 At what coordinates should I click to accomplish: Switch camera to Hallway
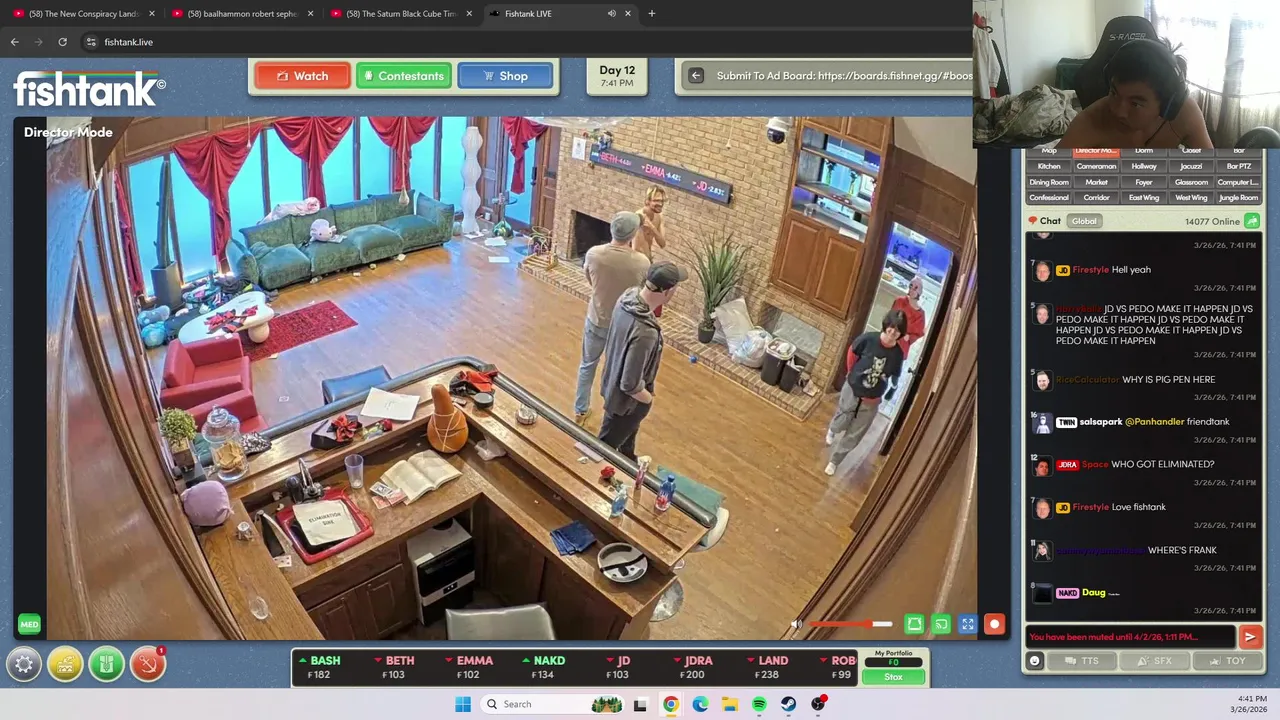1144,166
